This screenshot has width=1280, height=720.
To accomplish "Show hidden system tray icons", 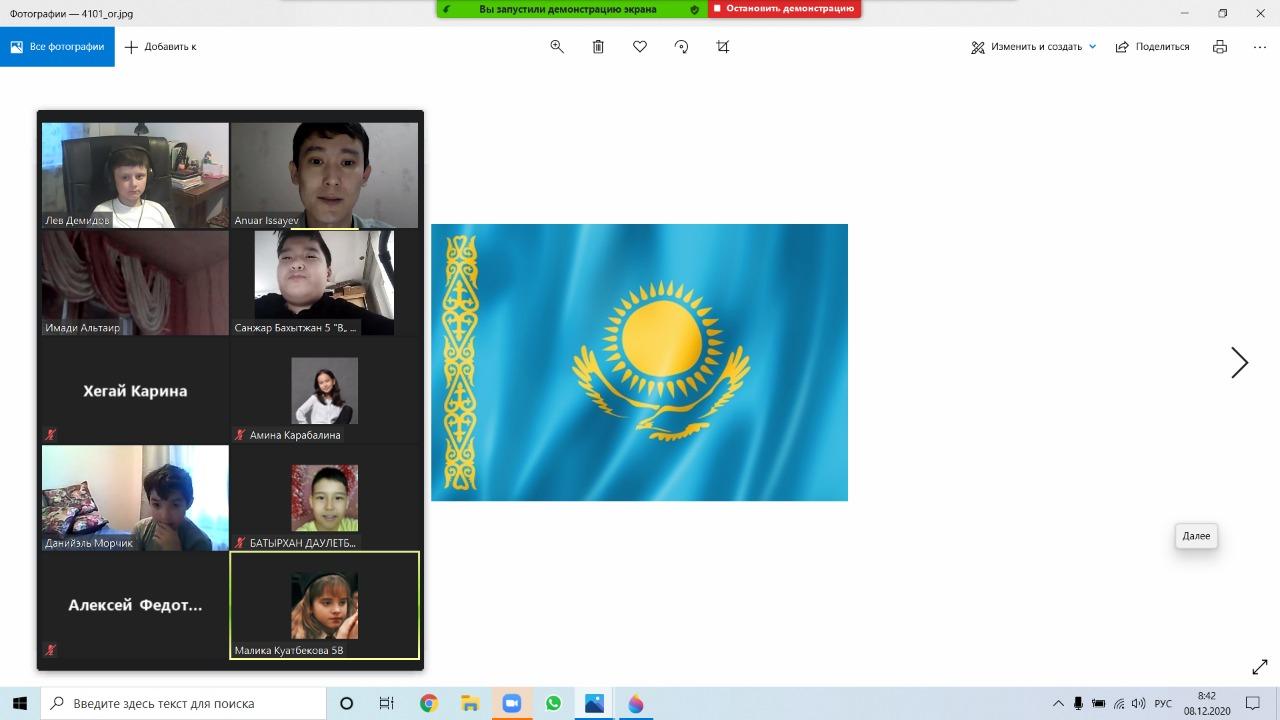I will (x=1058, y=703).
